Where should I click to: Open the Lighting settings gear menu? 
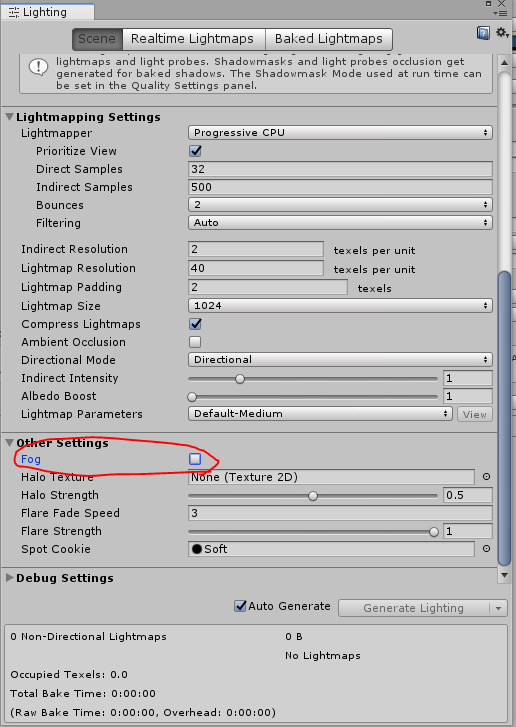click(502, 33)
